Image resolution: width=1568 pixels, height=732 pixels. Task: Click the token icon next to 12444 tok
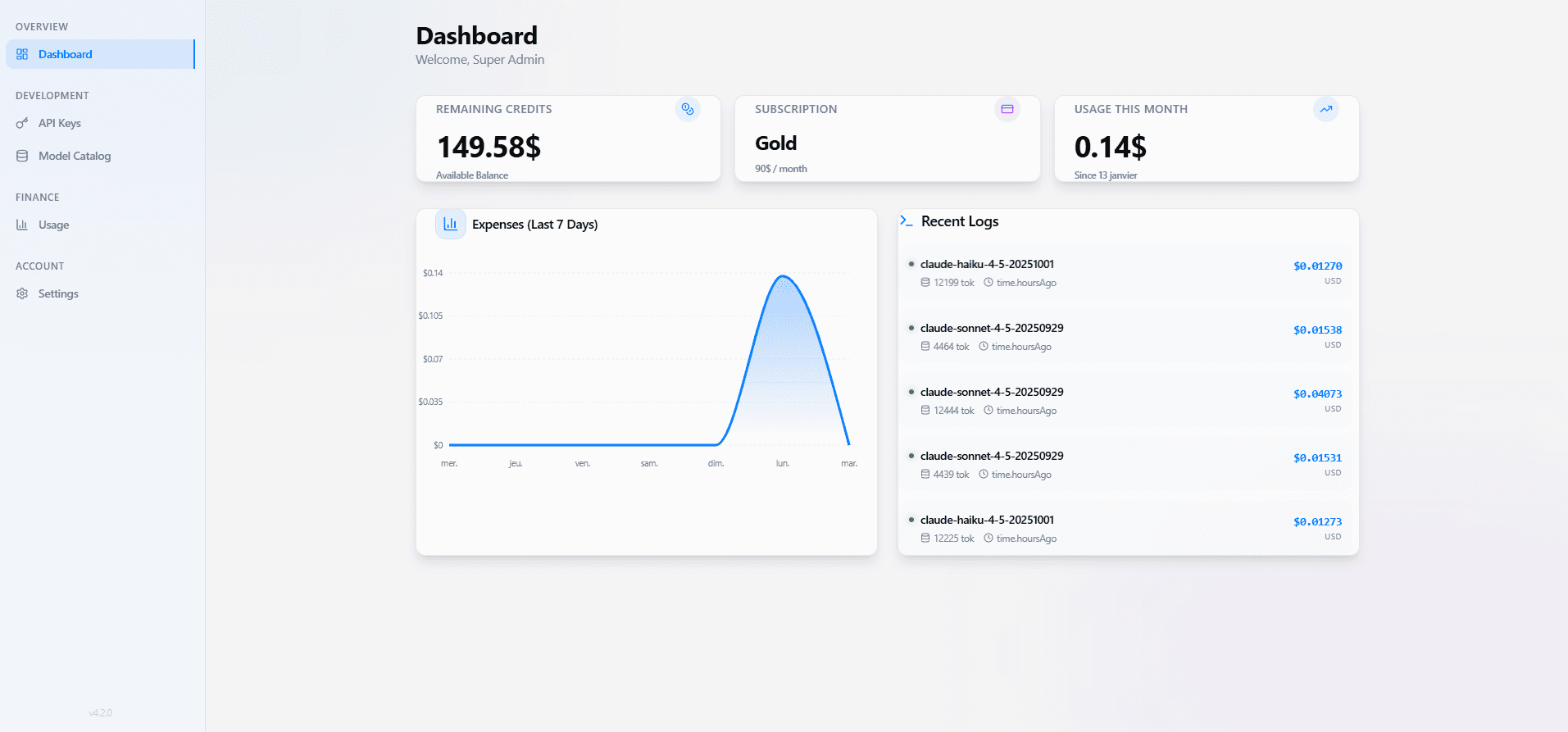(925, 410)
